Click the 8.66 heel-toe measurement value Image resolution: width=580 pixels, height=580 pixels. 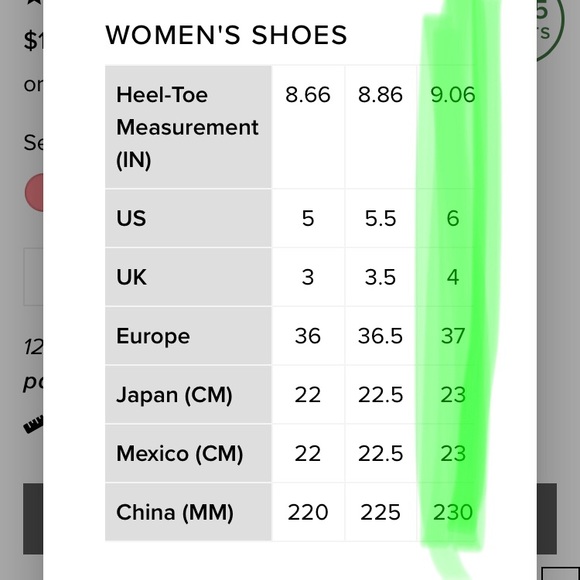click(x=308, y=95)
